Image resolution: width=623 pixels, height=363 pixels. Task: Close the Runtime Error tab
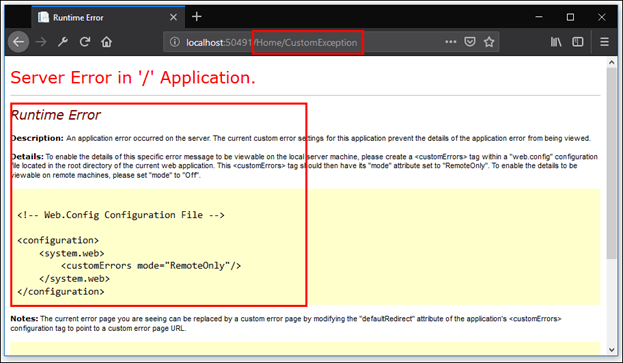(173, 17)
